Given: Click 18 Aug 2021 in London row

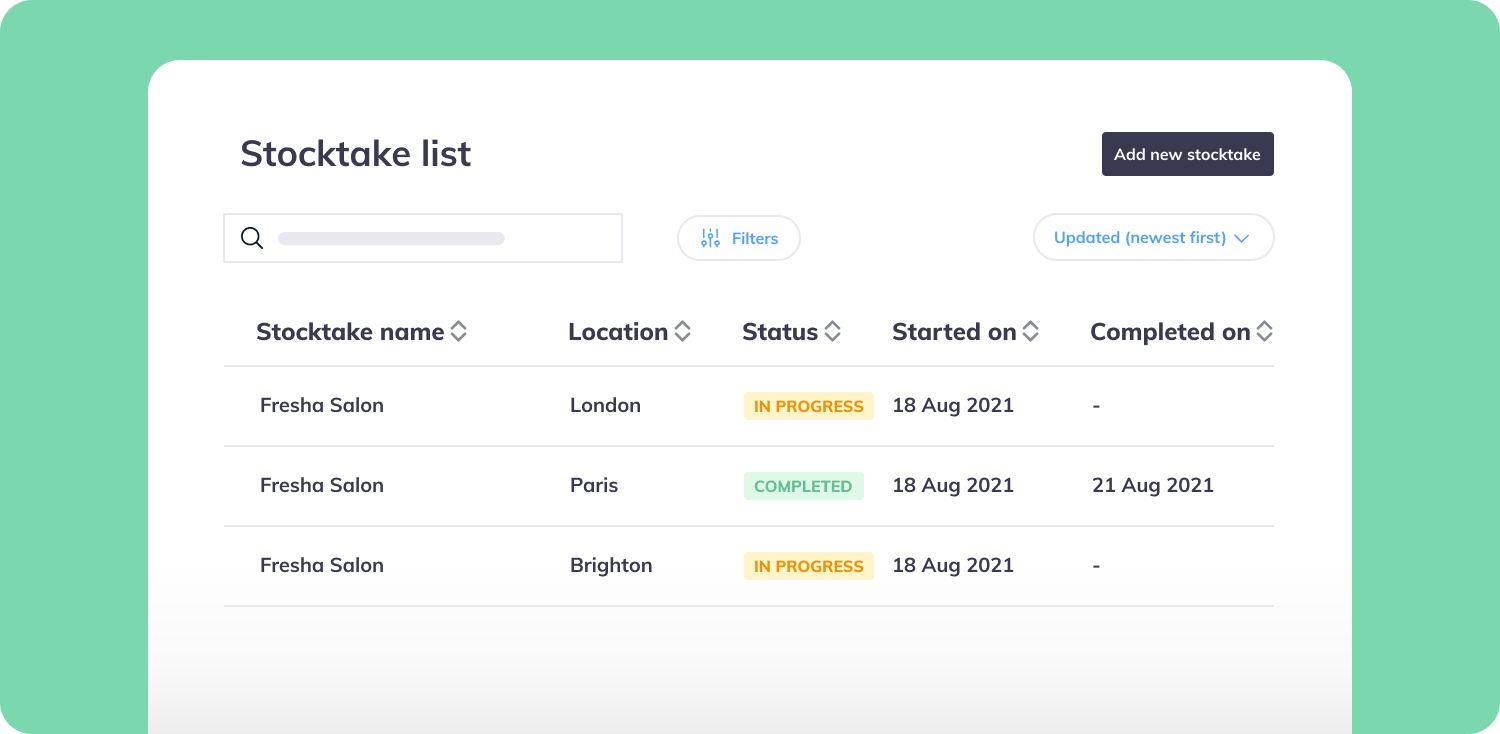Looking at the screenshot, I should coord(953,405).
